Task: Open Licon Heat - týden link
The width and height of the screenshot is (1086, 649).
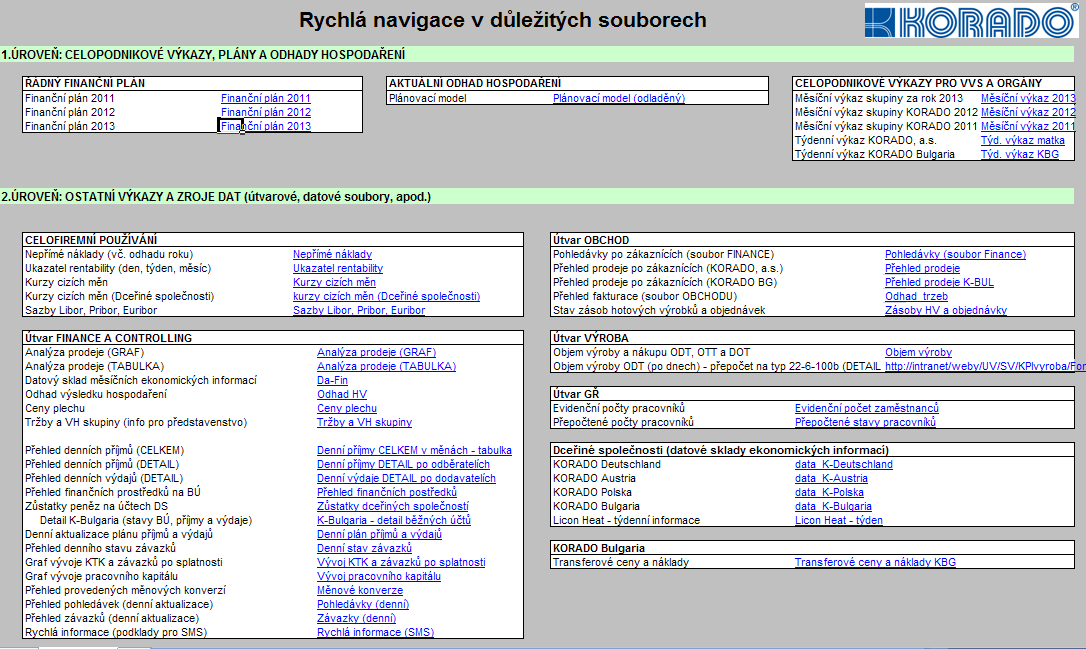Action: (839, 520)
